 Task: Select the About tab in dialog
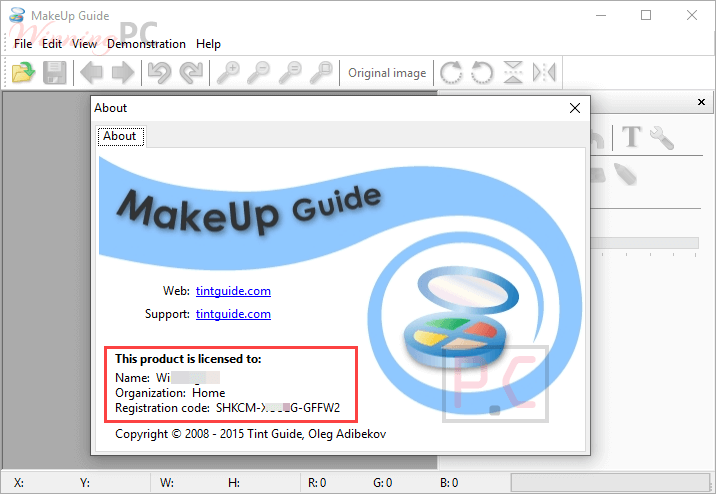121,136
